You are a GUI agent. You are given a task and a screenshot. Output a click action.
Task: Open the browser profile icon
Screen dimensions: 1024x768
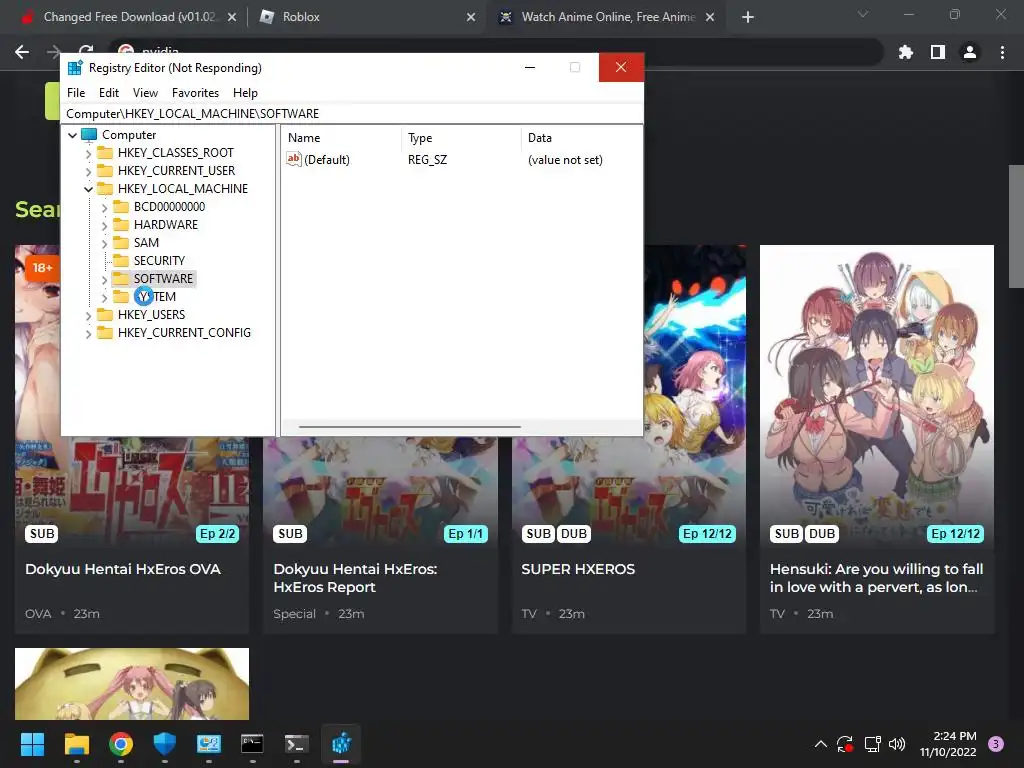(970, 52)
